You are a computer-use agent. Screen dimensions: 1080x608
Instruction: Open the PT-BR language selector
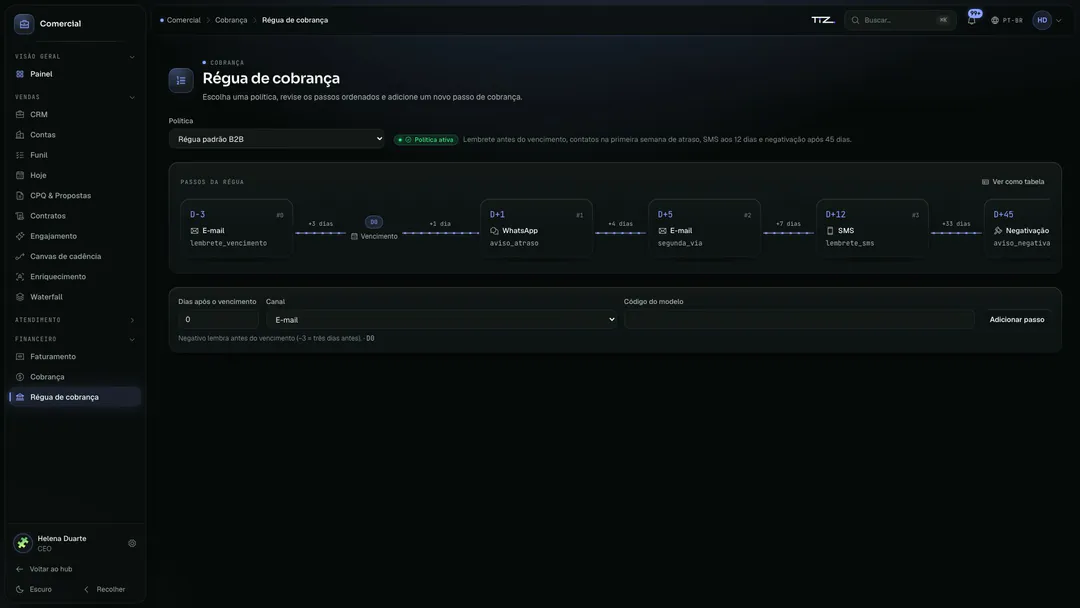coord(1007,21)
